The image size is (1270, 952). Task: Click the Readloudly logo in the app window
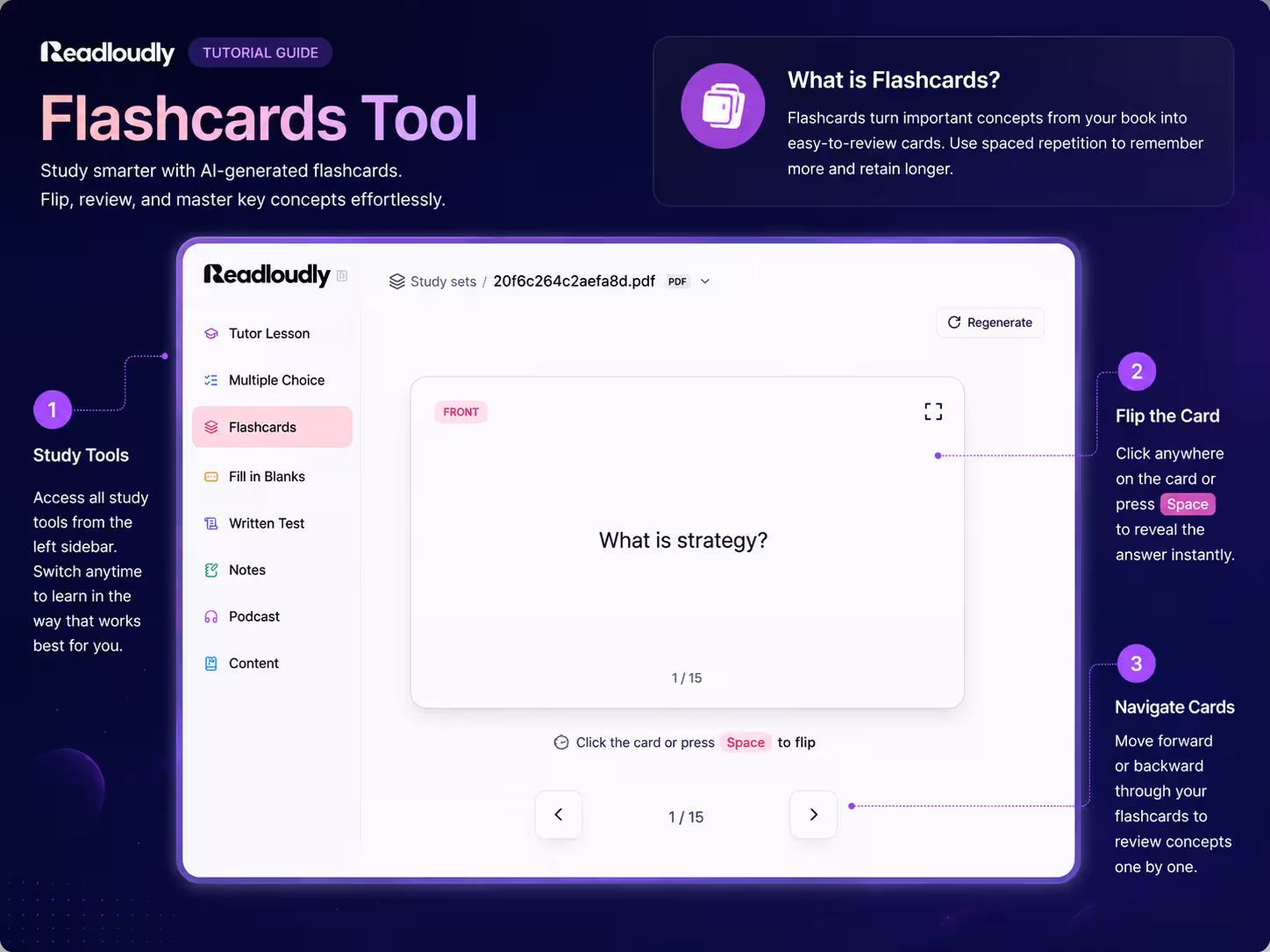(x=267, y=274)
